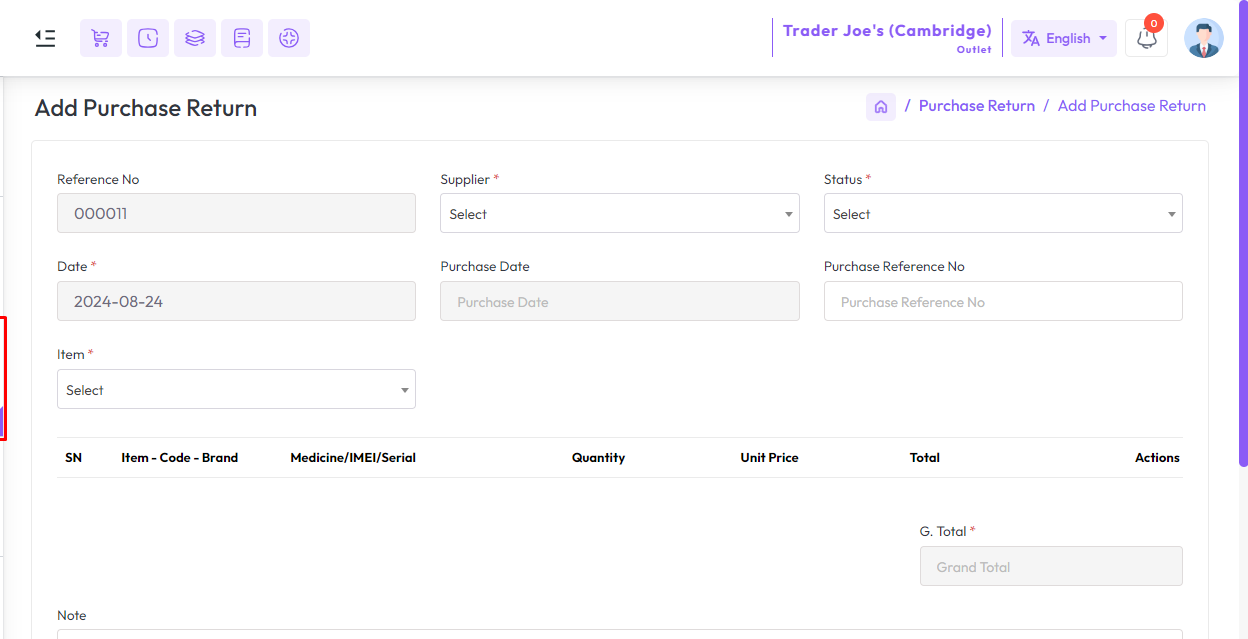The width and height of the screenshot is (1248, 639).
Task: Click the Note label
Action: pyautogui.click(x=72, y=615)
